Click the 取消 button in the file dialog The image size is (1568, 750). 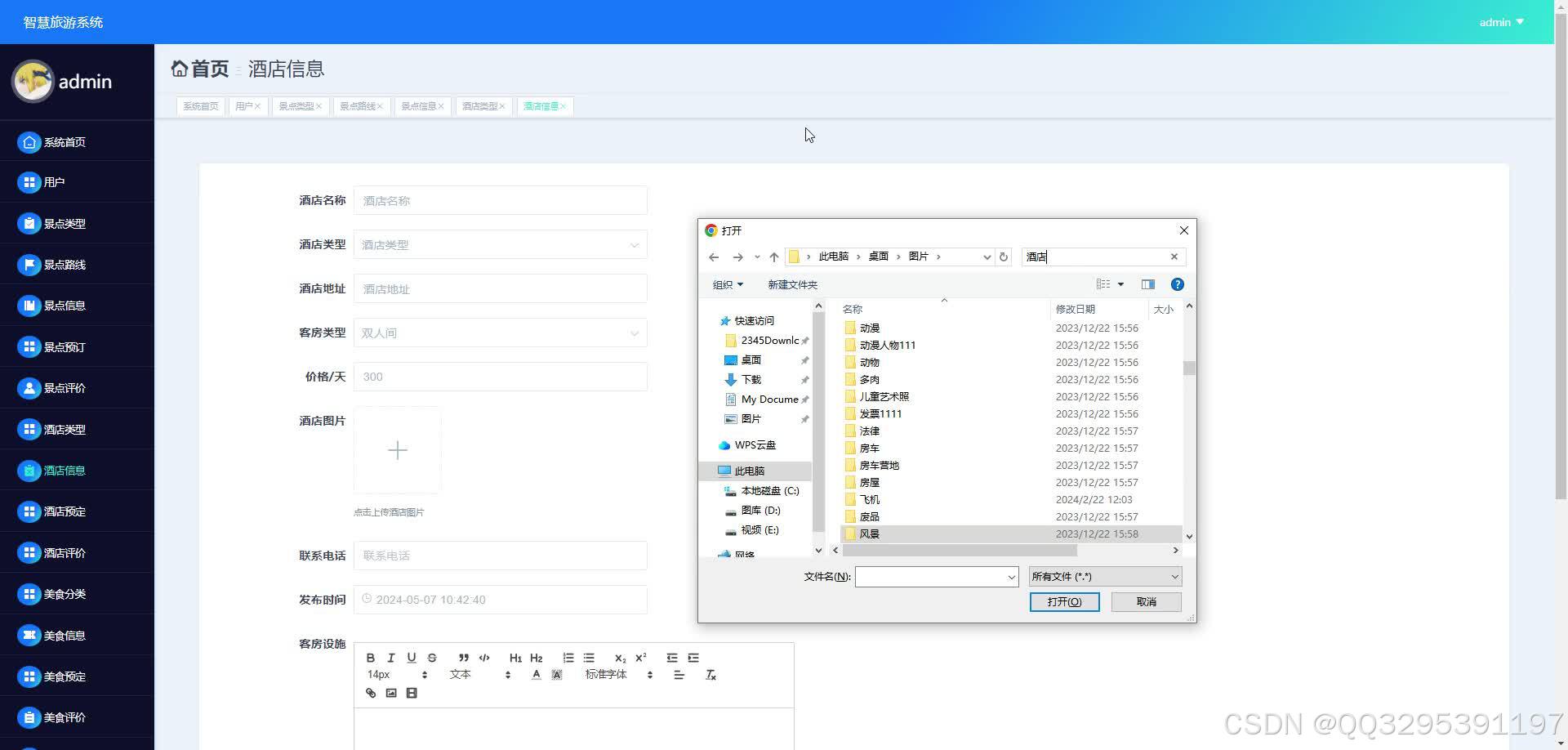click(1146, 602)
